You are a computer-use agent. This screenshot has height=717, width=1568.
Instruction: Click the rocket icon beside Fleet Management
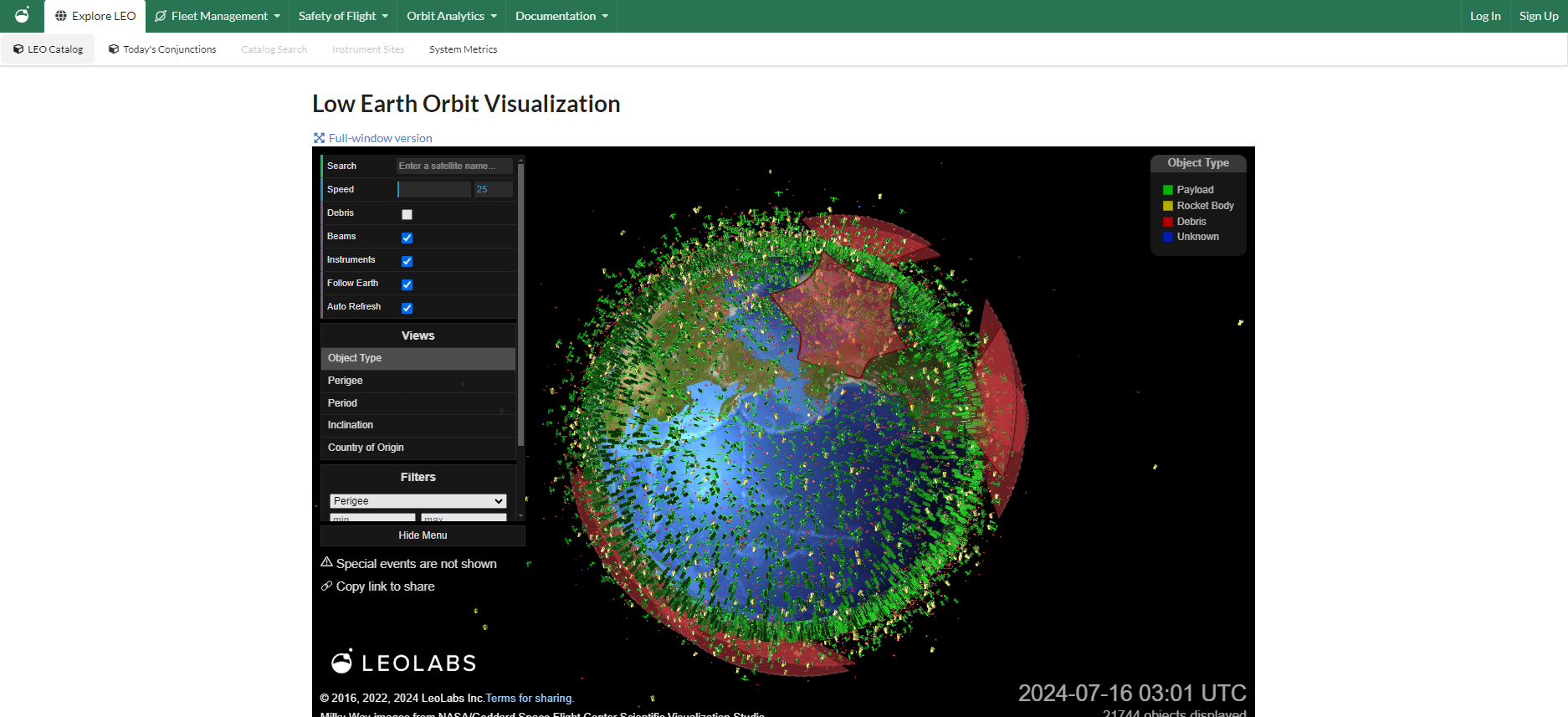point(161,16)
